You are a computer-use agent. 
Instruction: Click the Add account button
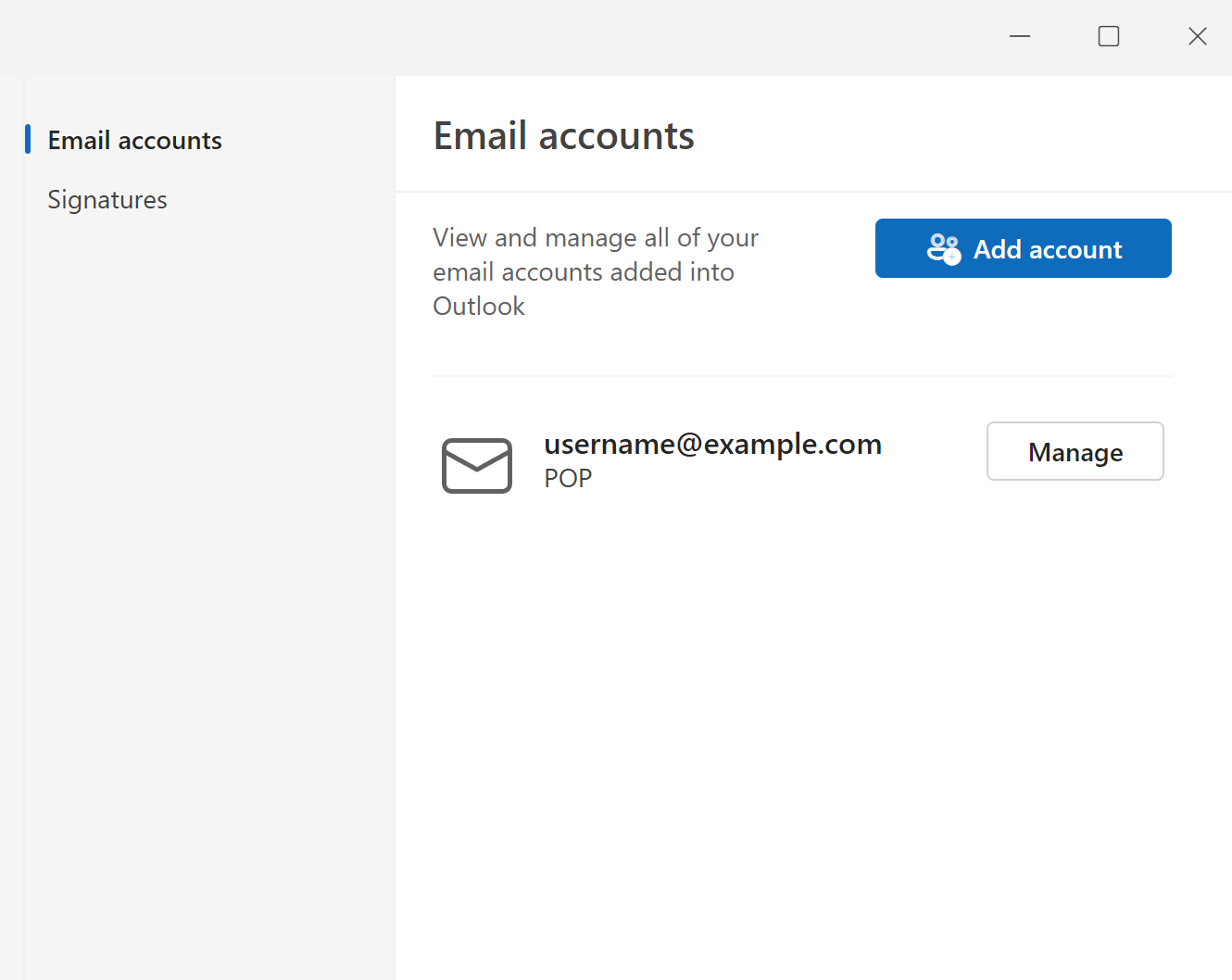coord(1023,248)
